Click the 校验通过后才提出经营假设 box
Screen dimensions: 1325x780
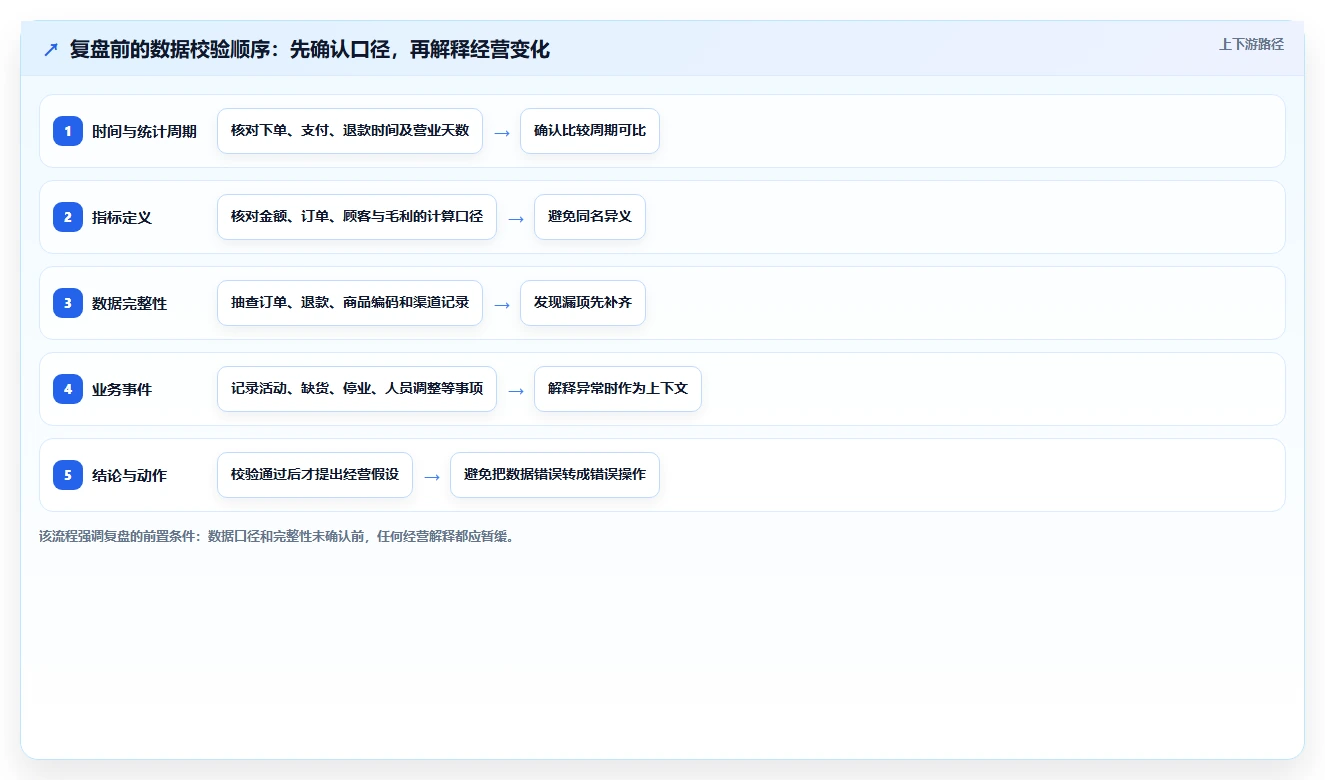[315, 475]
